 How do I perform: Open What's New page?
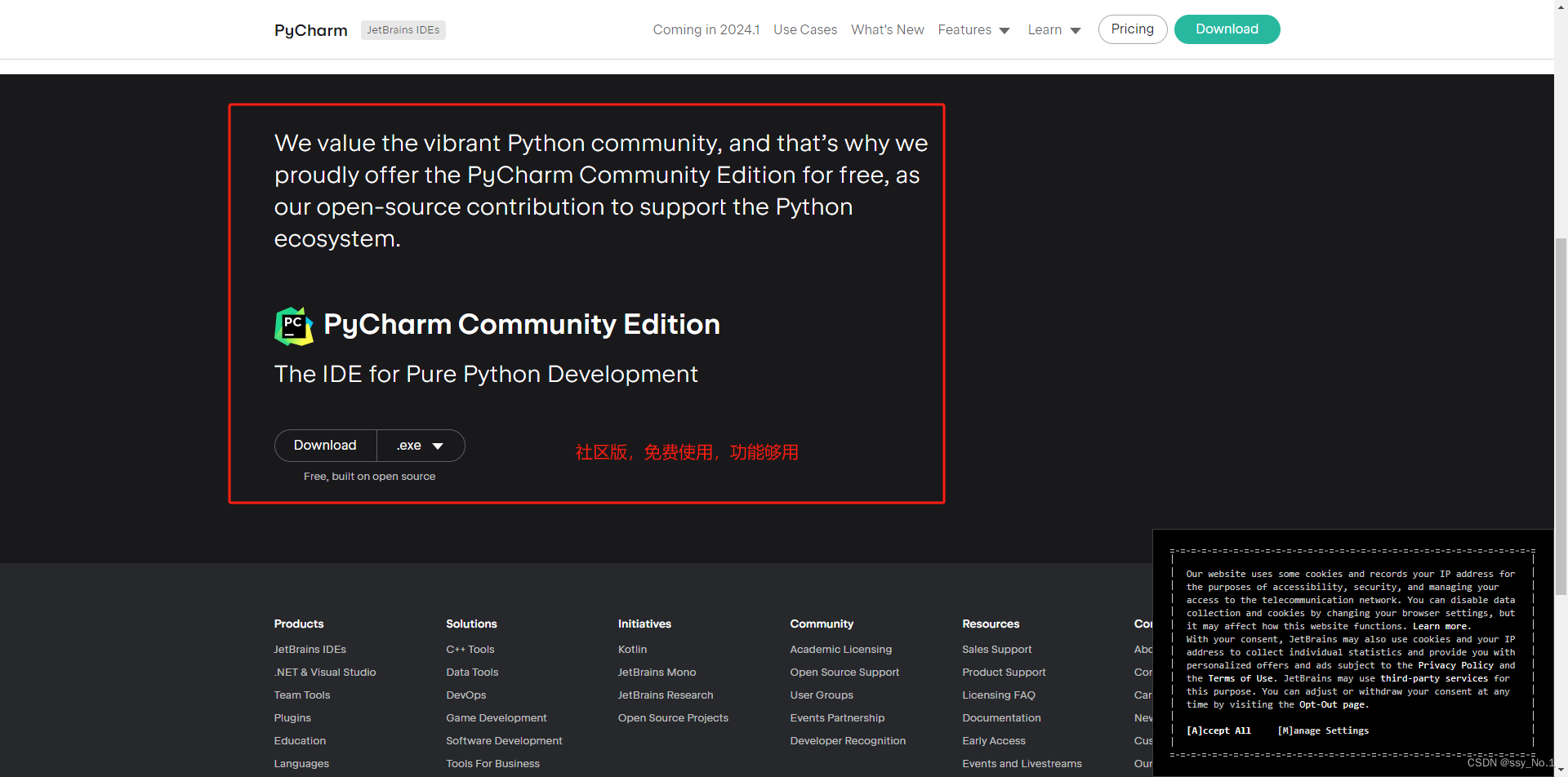887,29
